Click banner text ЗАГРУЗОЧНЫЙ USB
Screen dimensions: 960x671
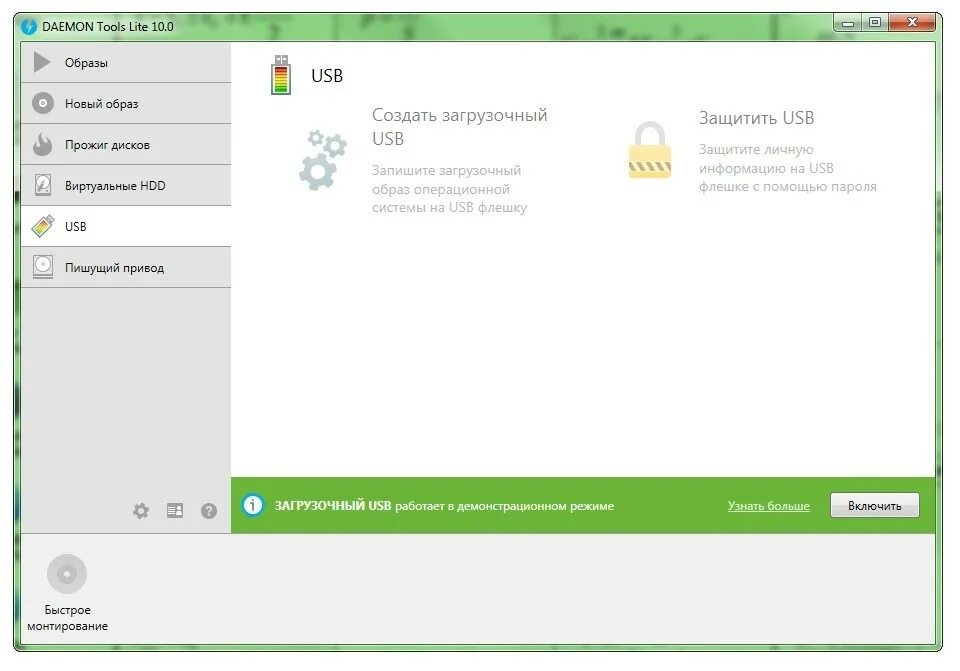click(x=332, y=506)
